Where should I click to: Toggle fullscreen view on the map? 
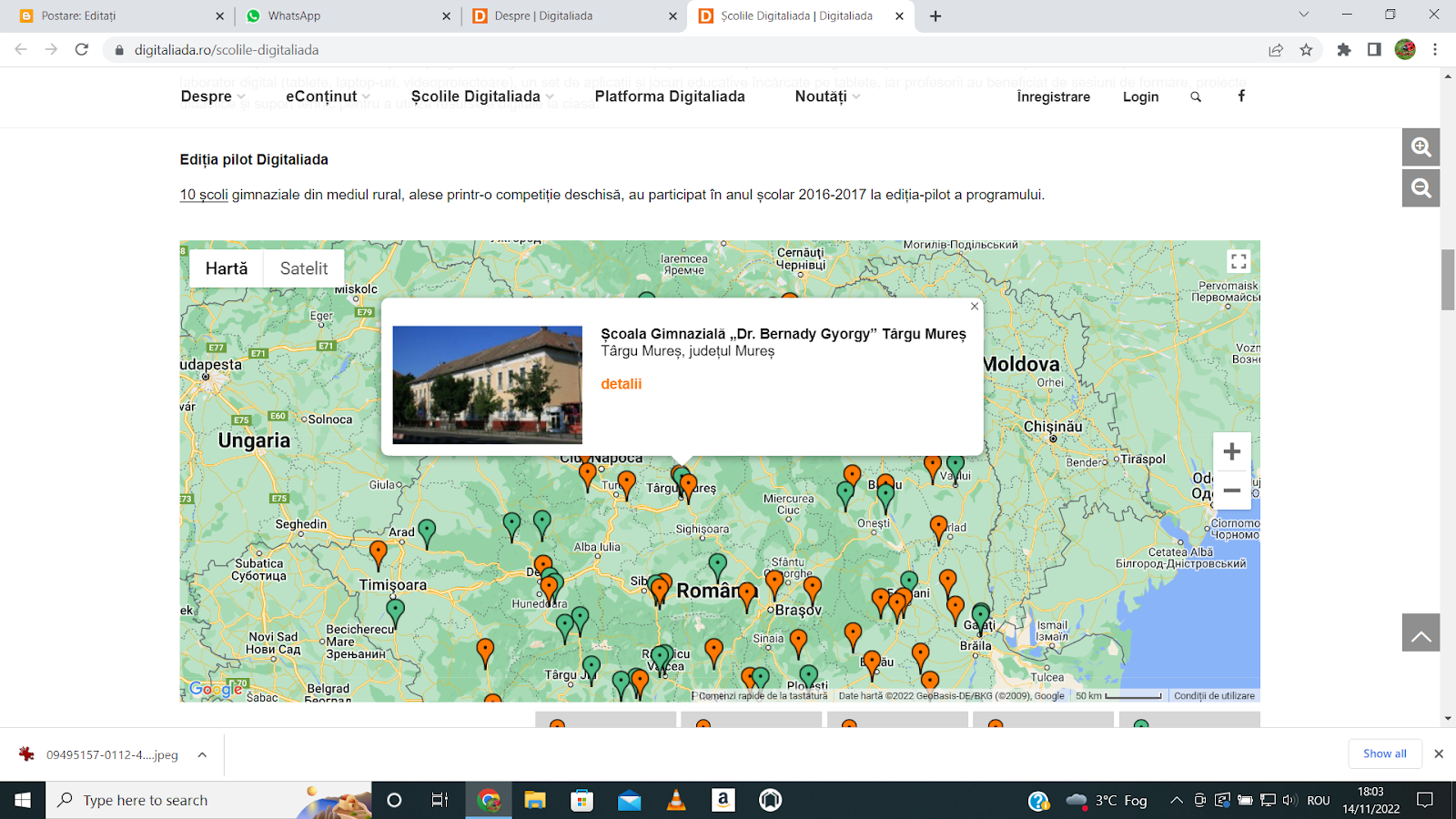(1239, 261)
